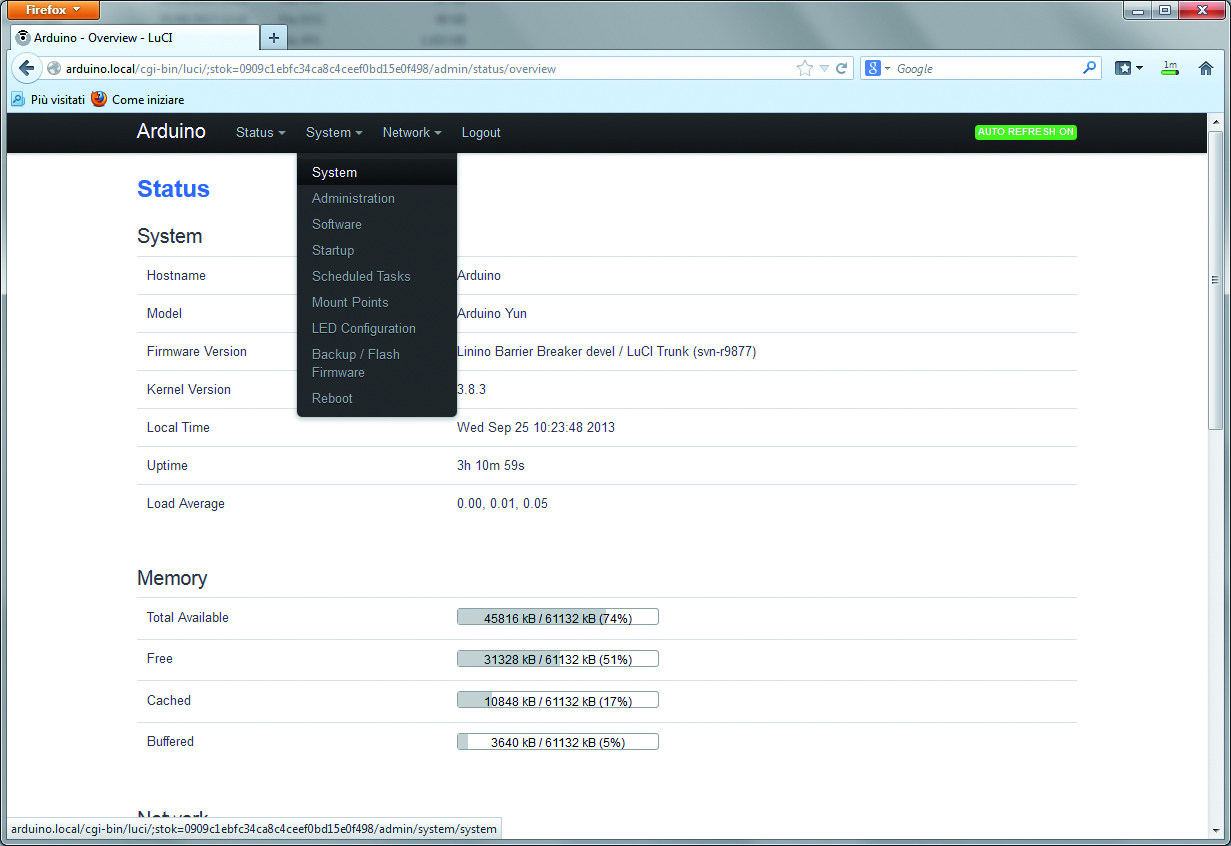Toggle the AUTO REFRESH ON badge
Screen dimensions: 1231x846
tap(1026, 132)
